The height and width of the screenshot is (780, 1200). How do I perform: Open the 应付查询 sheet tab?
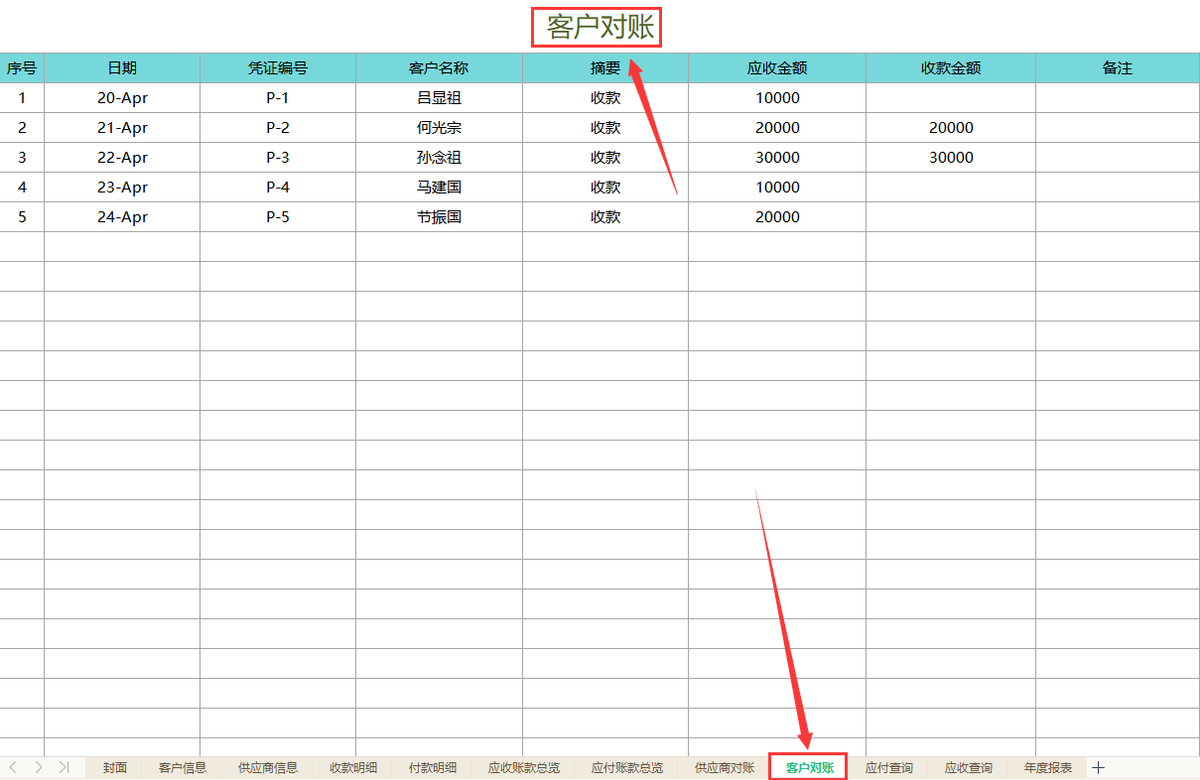[889, 768]
